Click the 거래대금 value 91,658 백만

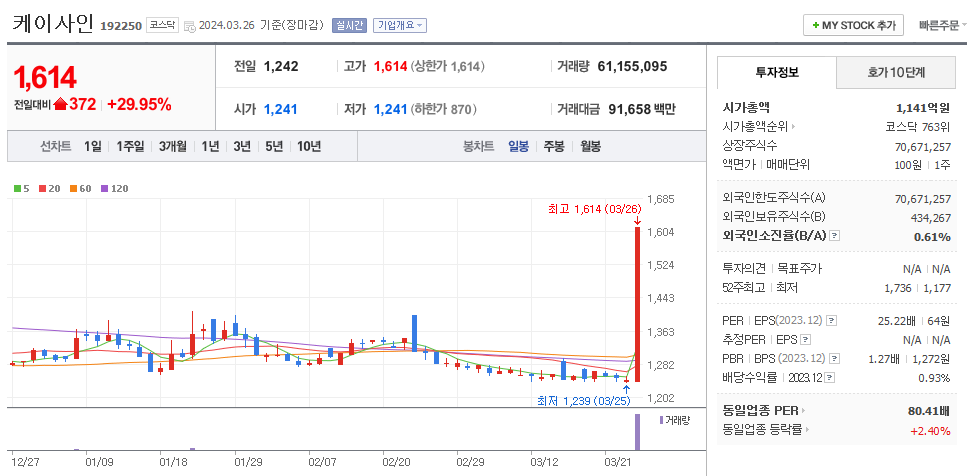click(x=641, y=109)
